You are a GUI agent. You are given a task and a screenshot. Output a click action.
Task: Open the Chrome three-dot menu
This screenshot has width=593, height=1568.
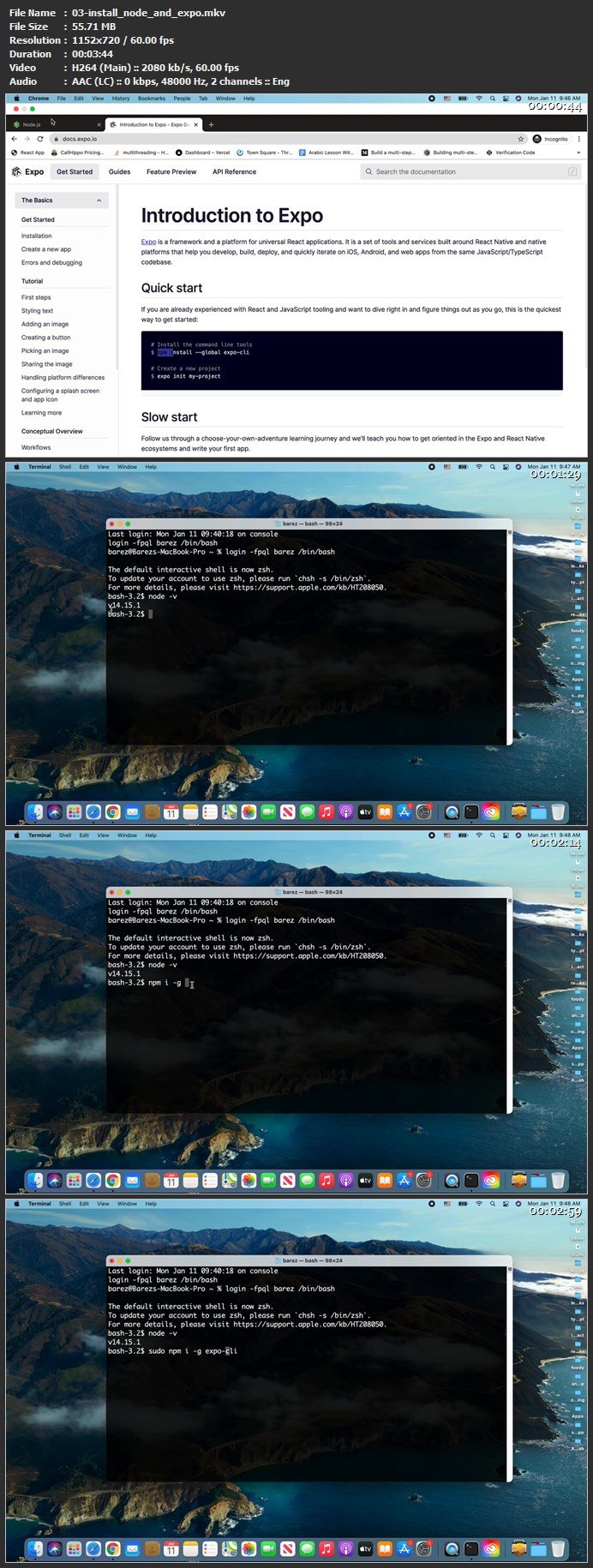(x=579, y=139)
